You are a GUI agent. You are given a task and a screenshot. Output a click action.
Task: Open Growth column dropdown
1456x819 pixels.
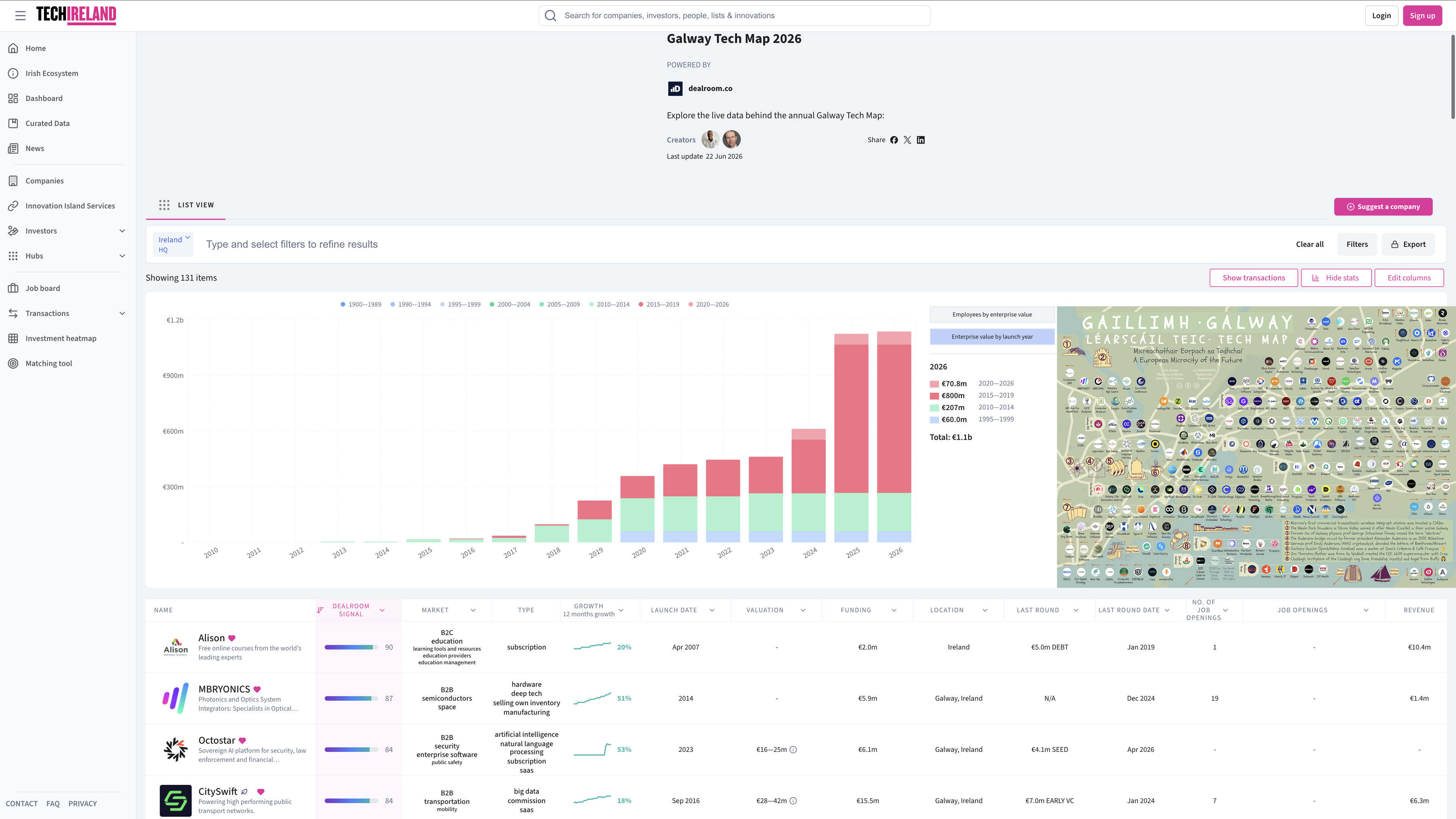[x=621, y=610]
